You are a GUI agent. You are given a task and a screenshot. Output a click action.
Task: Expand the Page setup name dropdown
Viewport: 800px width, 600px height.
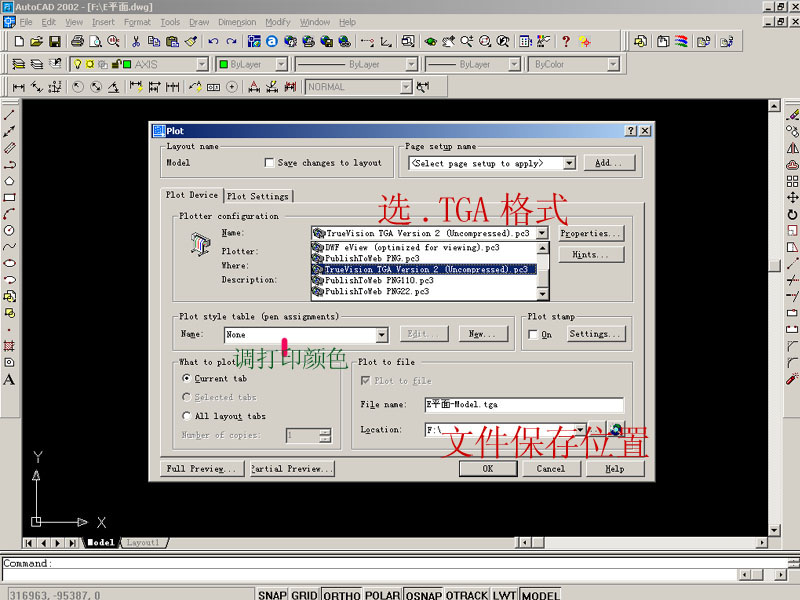(x=569, y=163)
